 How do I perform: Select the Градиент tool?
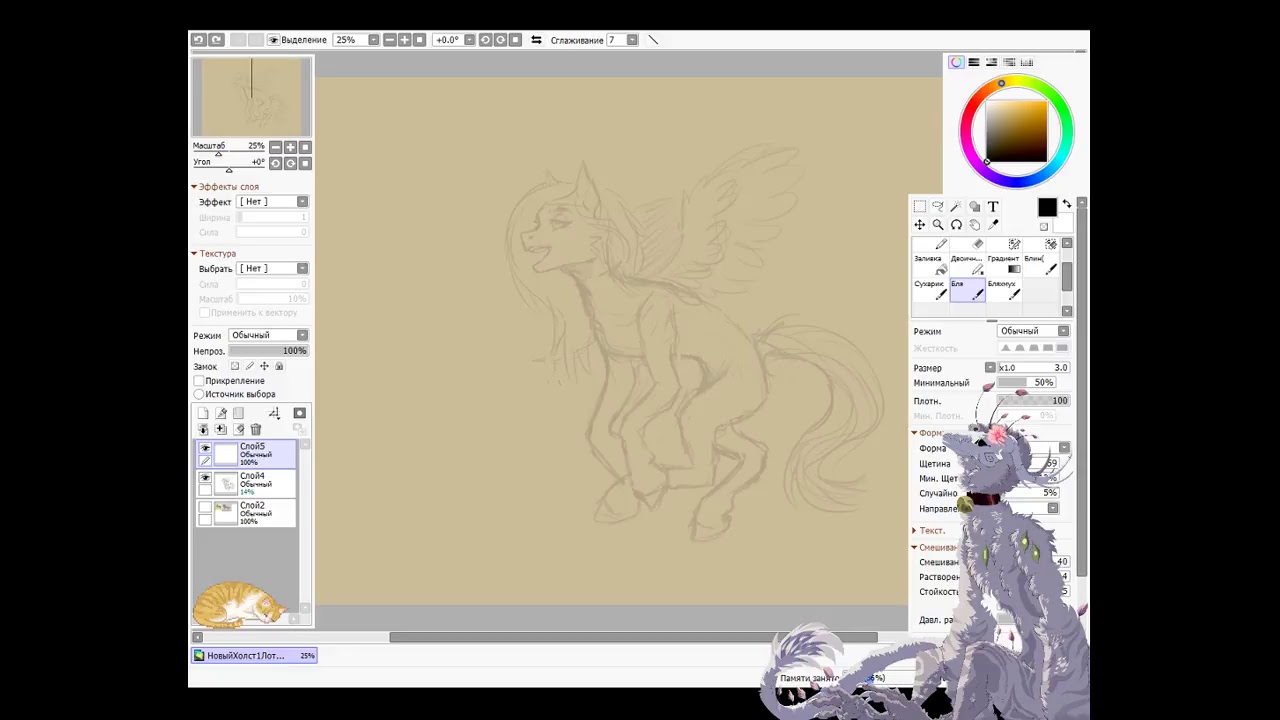pyautogui.click(x=1003, y=263)
